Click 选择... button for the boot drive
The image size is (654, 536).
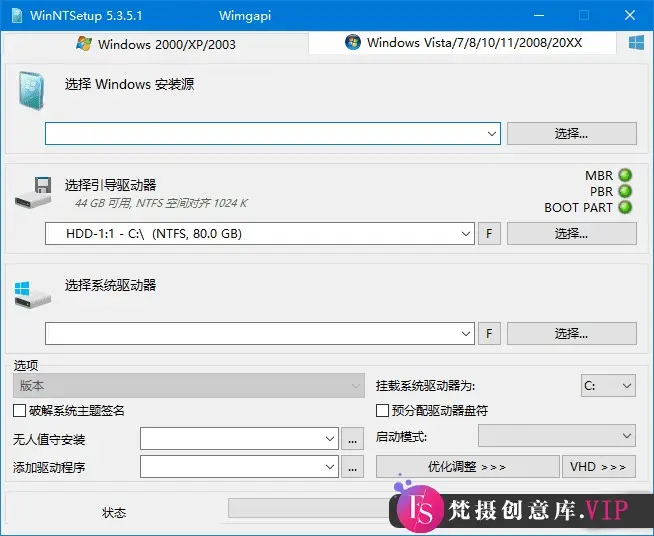coord(572,234)
